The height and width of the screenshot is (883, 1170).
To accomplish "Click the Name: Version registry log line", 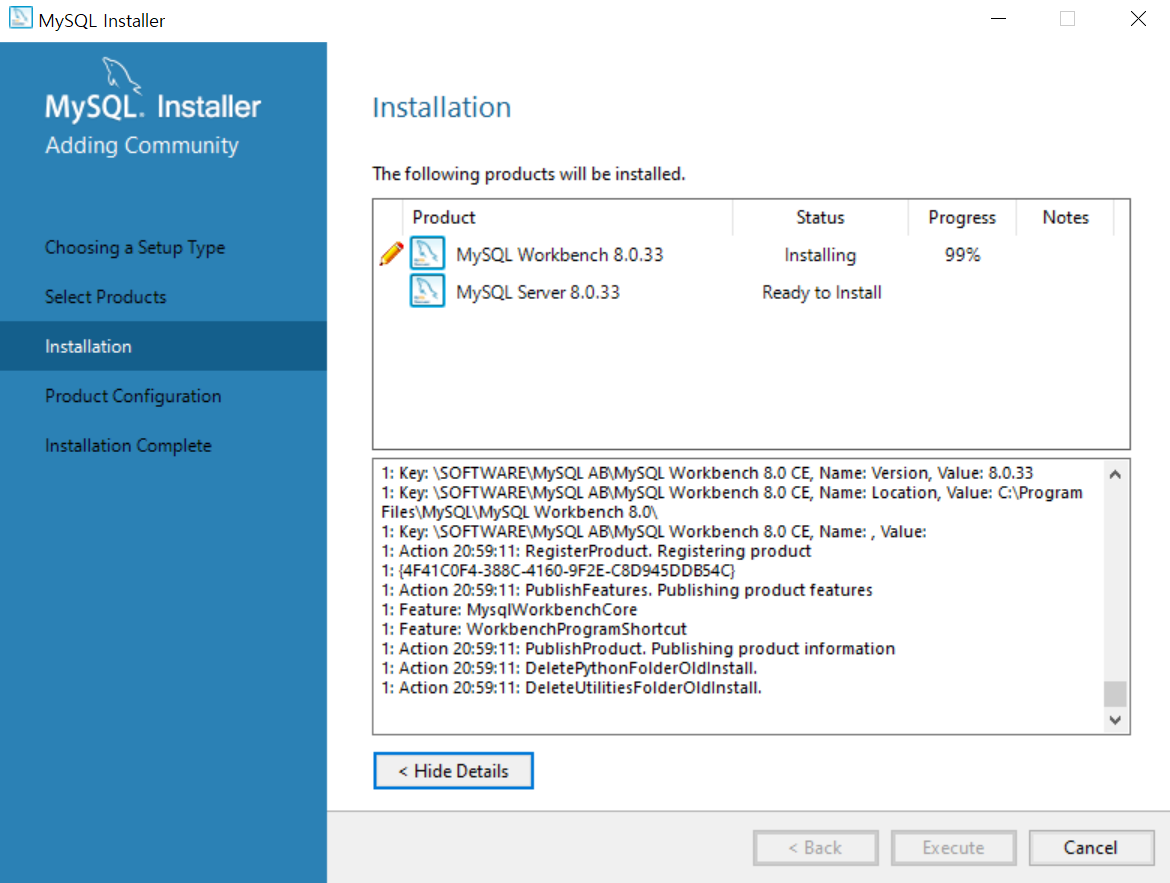I will pos(707,472).
